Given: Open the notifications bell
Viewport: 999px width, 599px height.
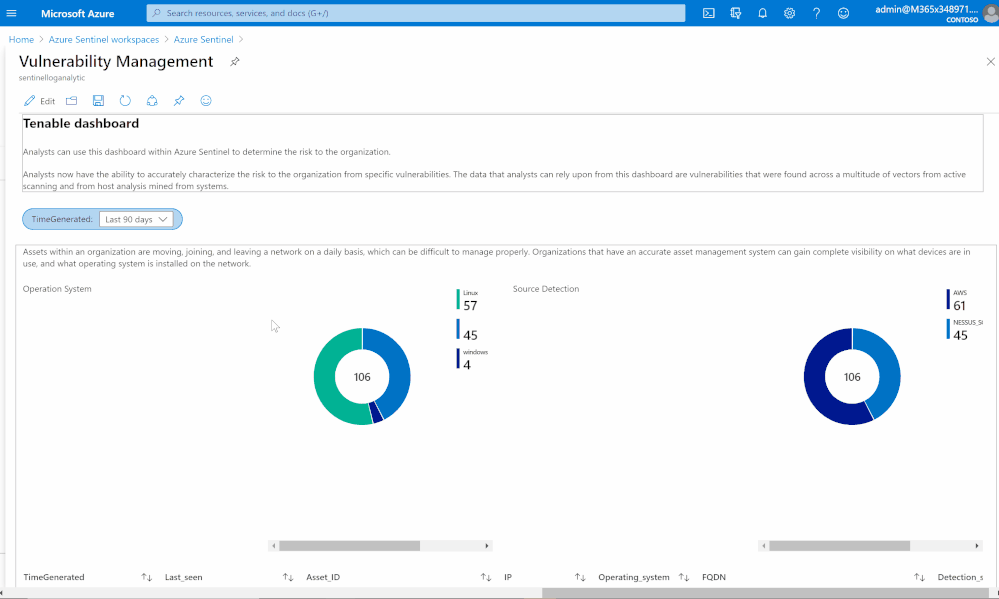Looking at the screenshot, I should (x=762, y=13).
